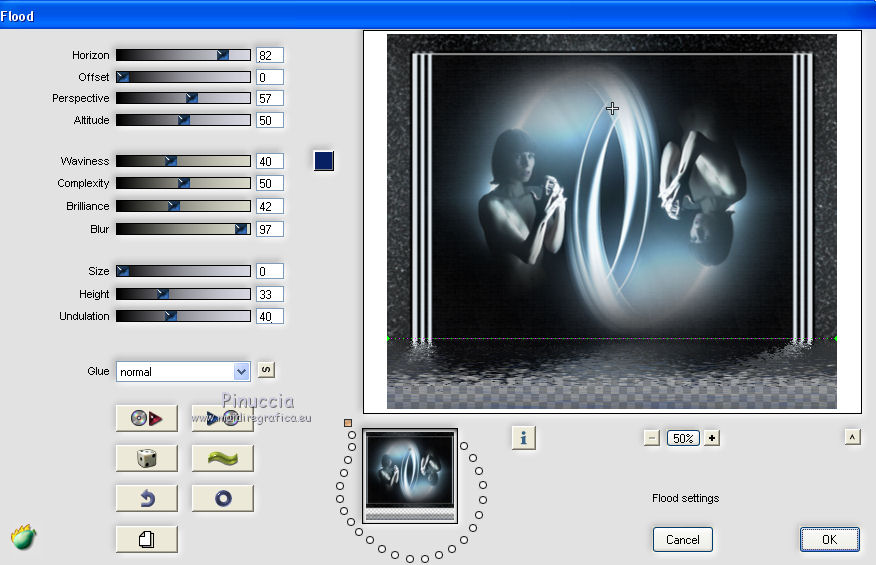This screenshot has width=876, height=565.
Task: Click the green wave button
Action: point(222,458)
